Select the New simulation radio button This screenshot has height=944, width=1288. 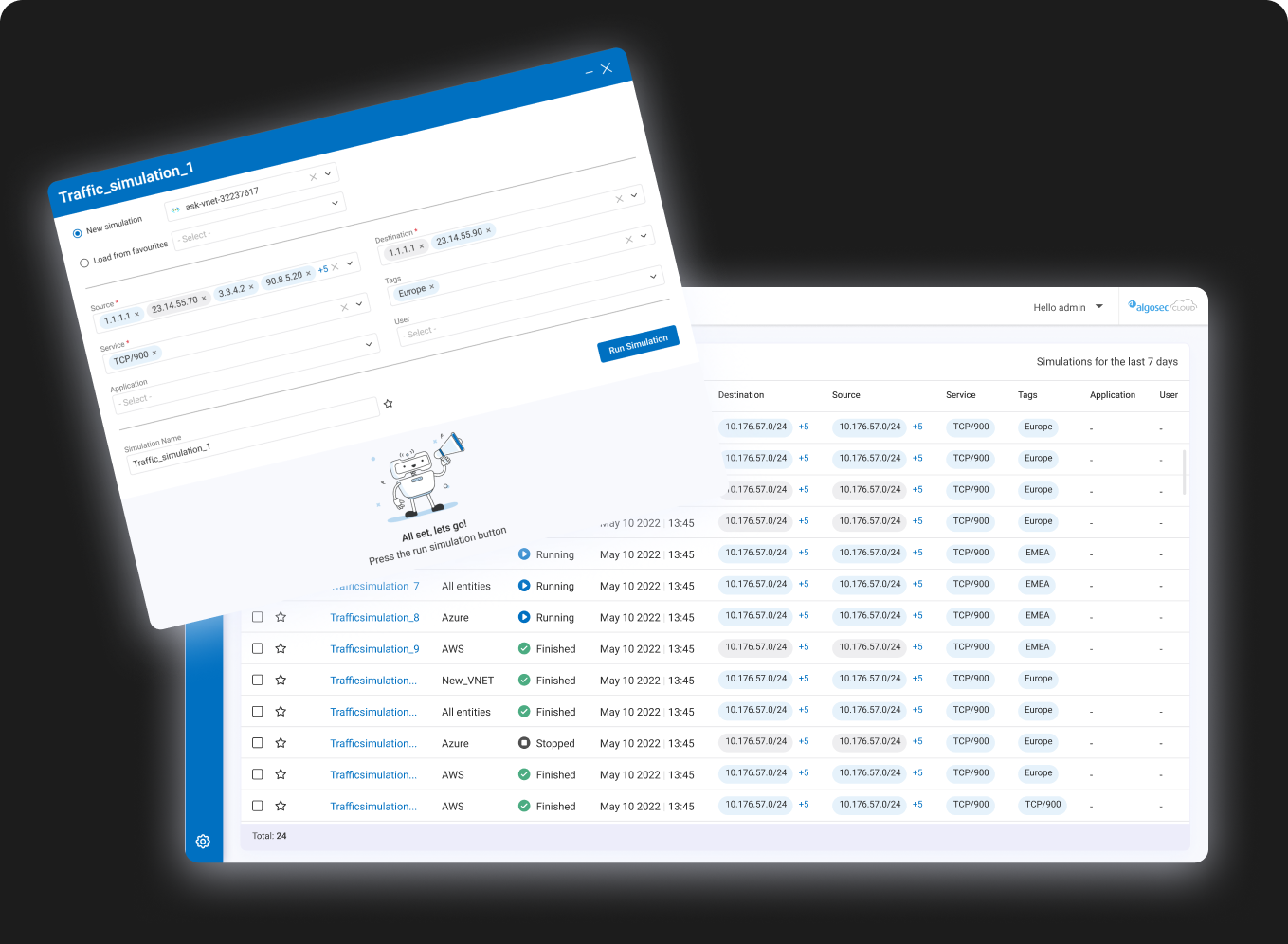pos(78,233)
